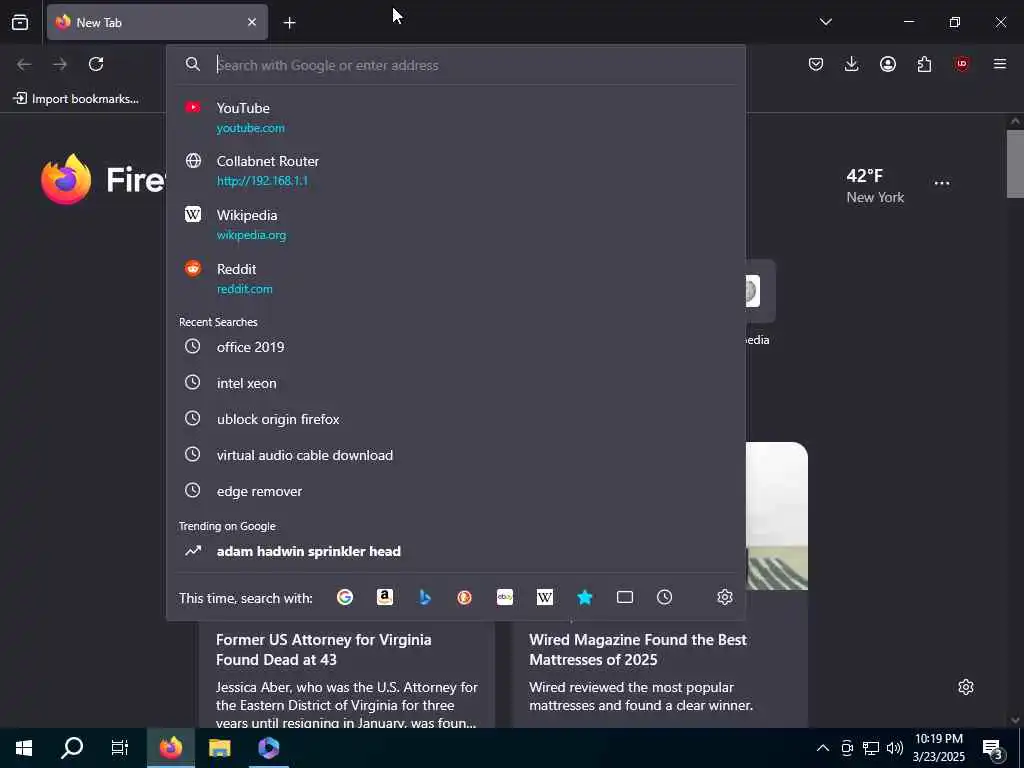Image resolution: width=1024 pixels, height=768 pixels.
Task: Open the Firefox account icon
Action: (x=888, y=64)
